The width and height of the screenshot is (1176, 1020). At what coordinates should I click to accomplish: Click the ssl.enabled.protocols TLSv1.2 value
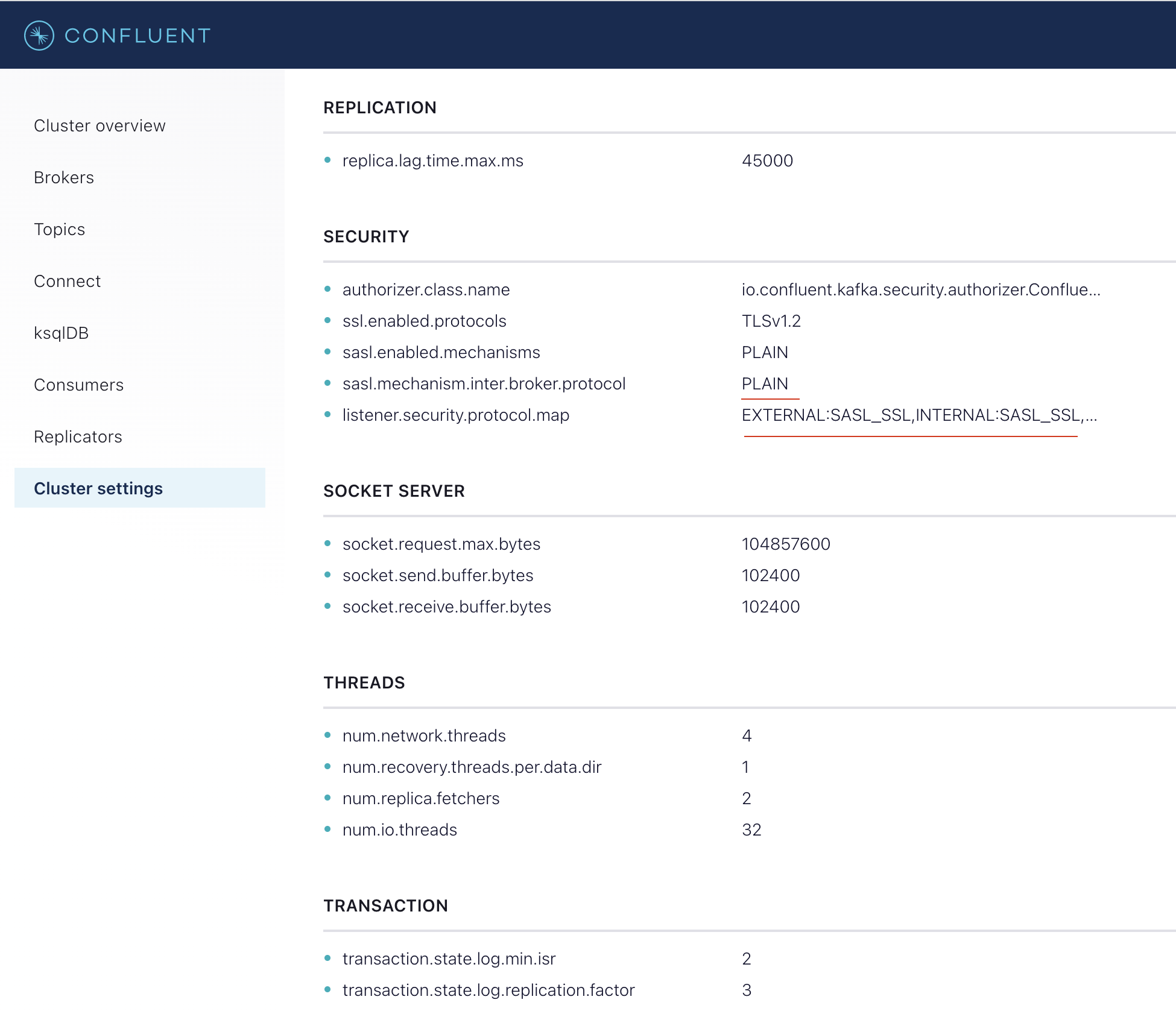pos(771,321)
